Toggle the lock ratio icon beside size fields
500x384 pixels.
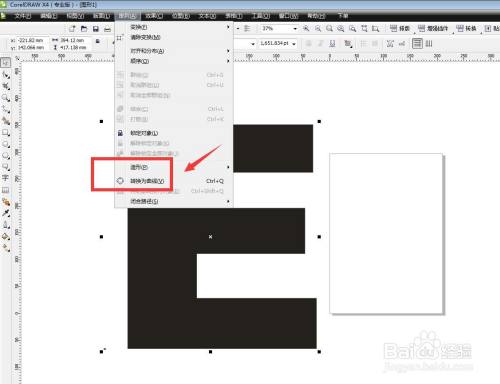[x=98, y=41]
